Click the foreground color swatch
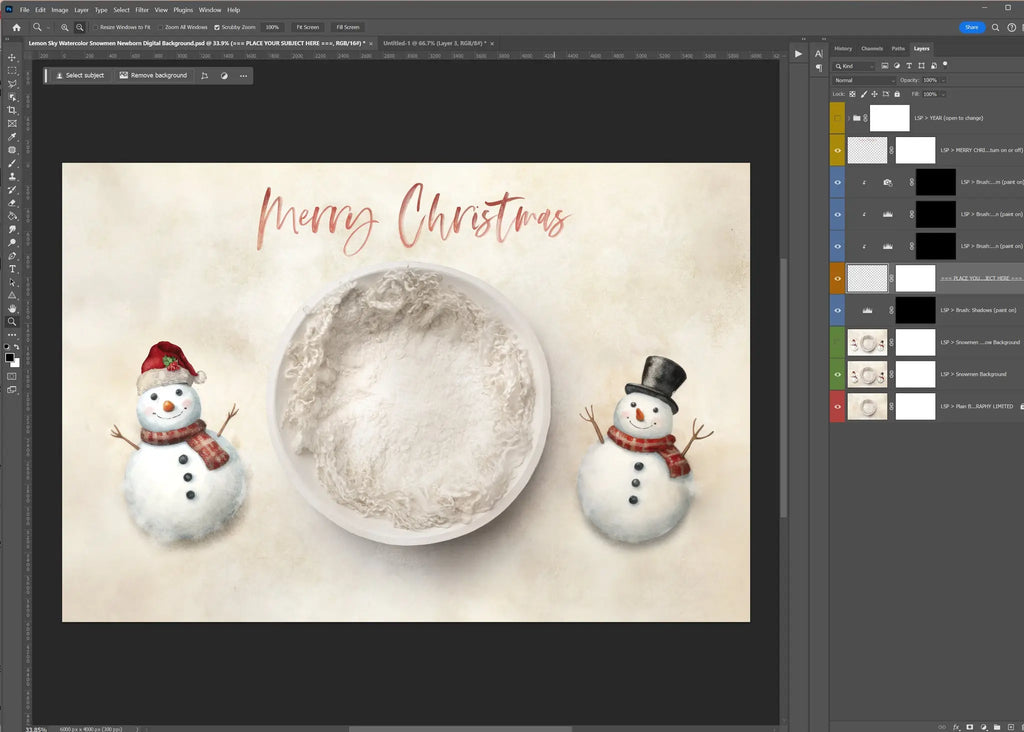Image resolution: width=1024 pixels, height=732 pixels. click(x=9, y=357)
